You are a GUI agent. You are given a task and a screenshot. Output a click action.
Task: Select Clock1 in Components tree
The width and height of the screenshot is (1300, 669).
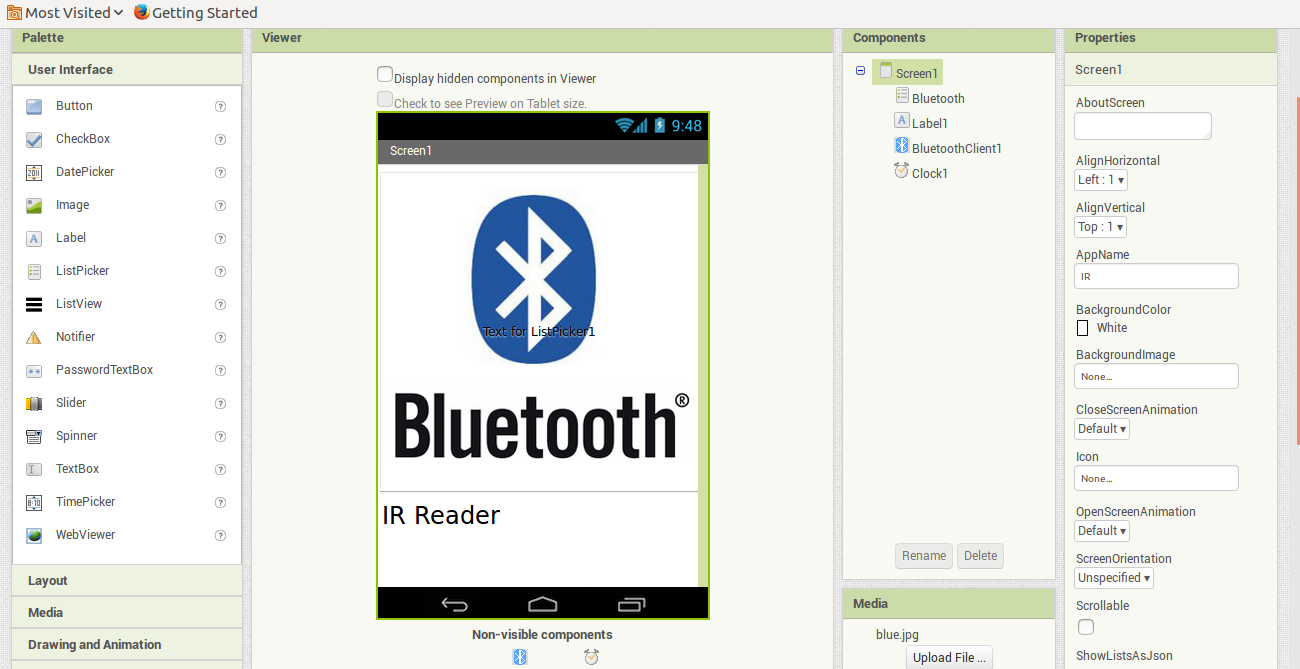pos(921,173)
